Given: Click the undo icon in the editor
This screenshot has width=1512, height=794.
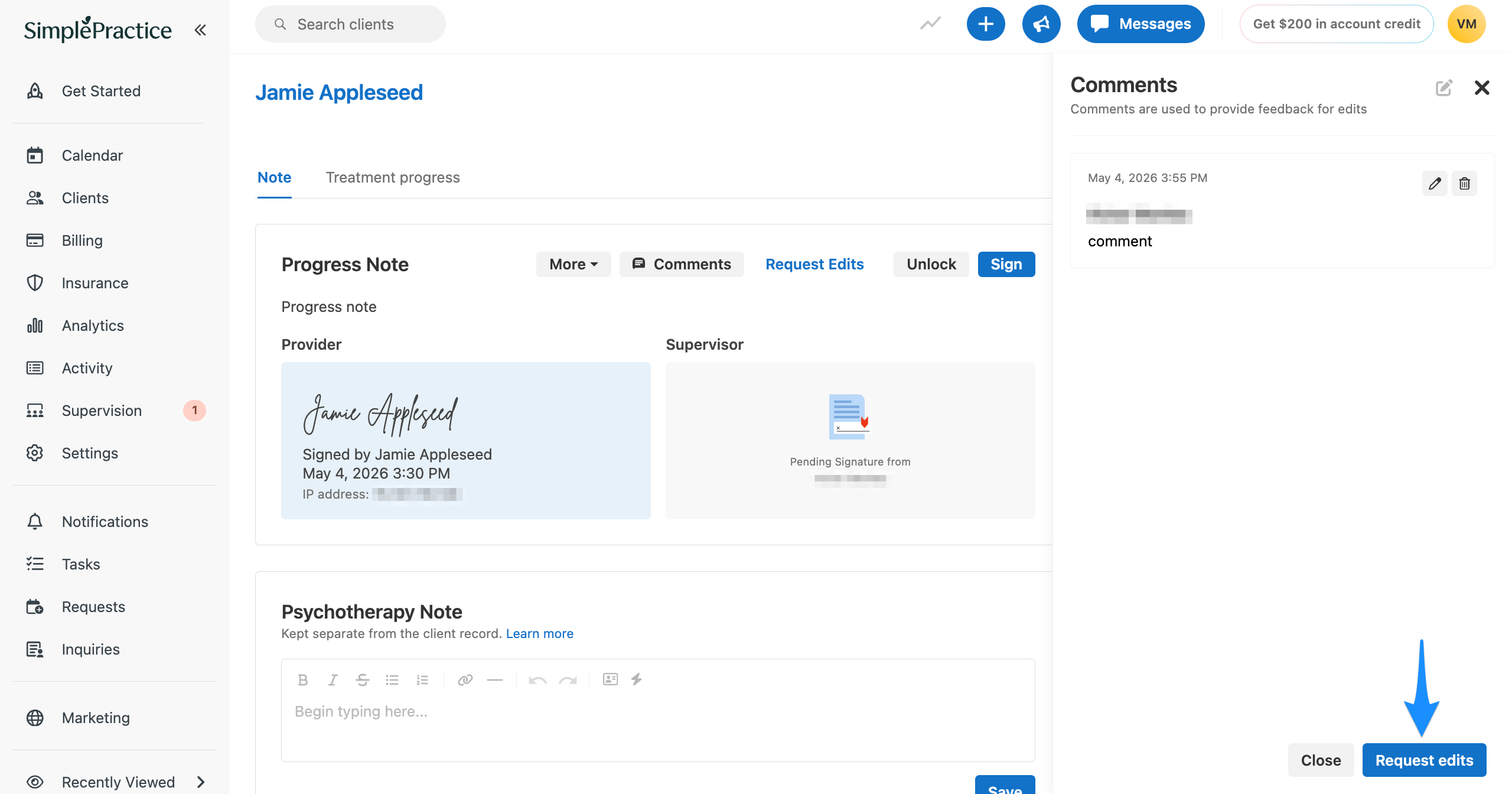Looking at the screenshot, I should (537, 680).
